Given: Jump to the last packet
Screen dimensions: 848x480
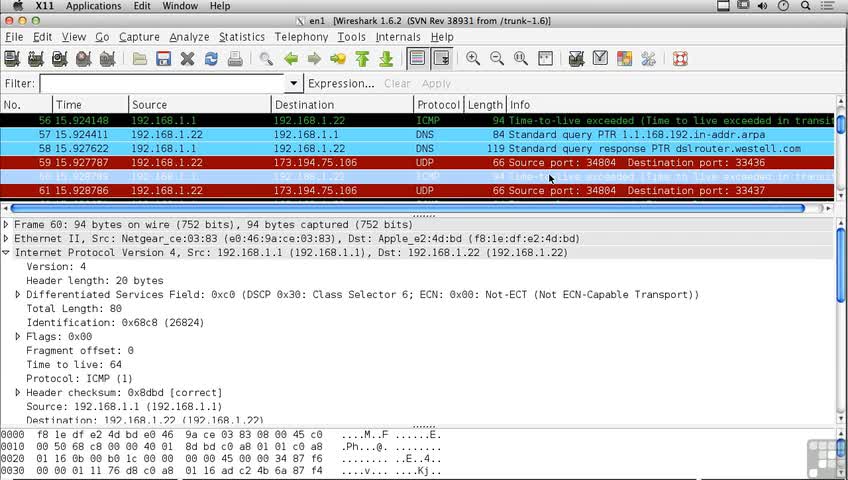Looking at the screenshot, I should (x=386, y=58).
